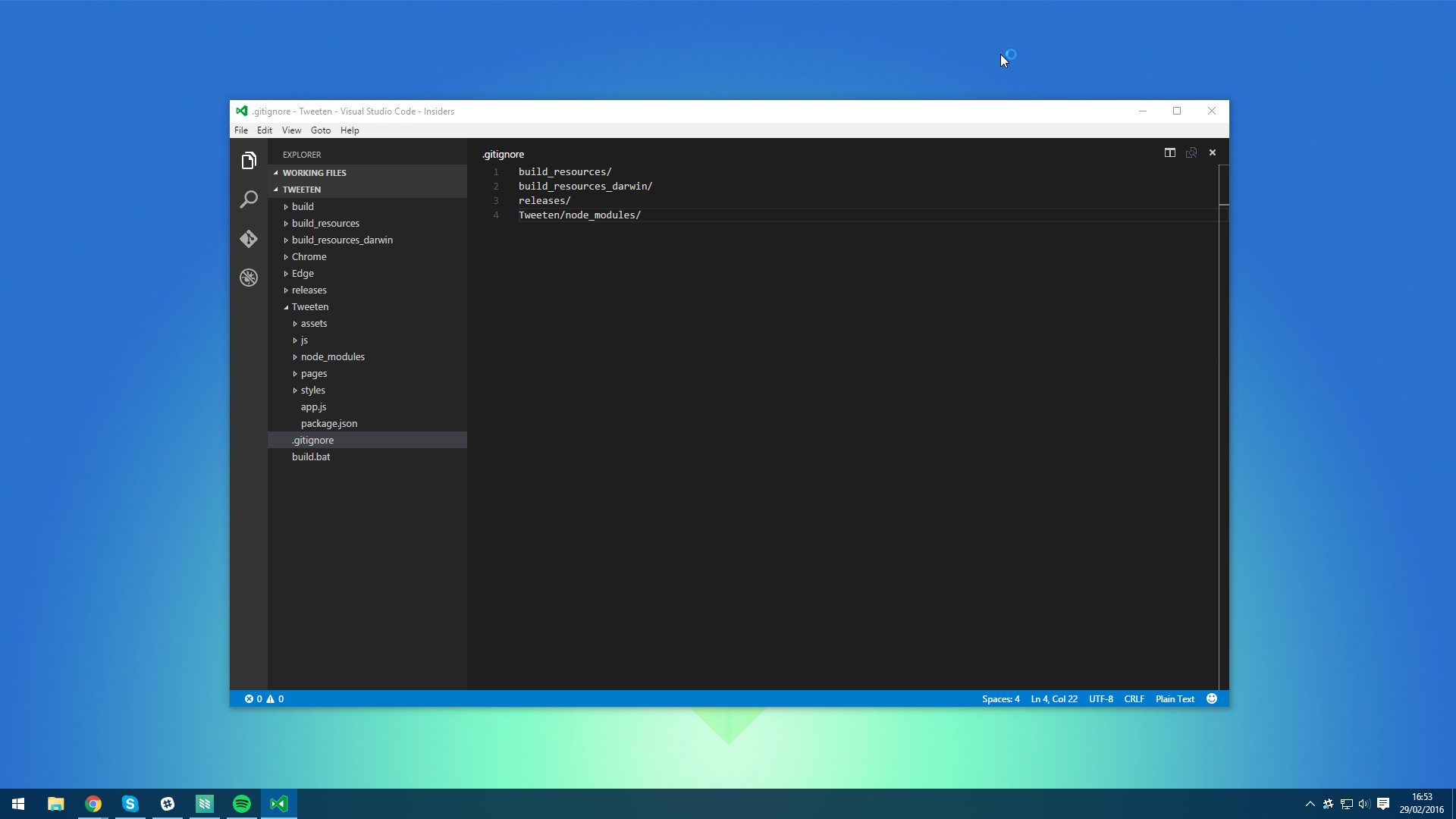
Task: Collapse the Tweeten folder
Action: (367, 306)
